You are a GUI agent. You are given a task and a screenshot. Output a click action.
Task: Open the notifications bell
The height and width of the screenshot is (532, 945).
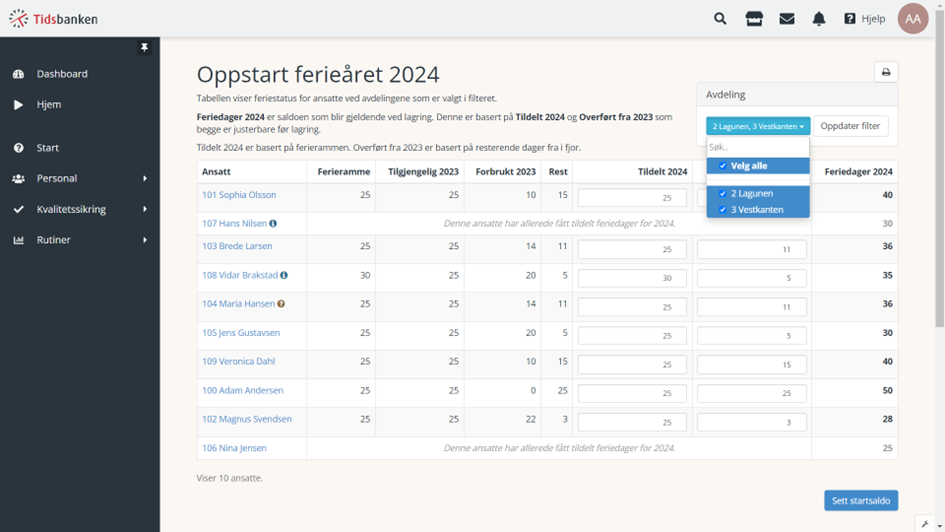point(818,19)
